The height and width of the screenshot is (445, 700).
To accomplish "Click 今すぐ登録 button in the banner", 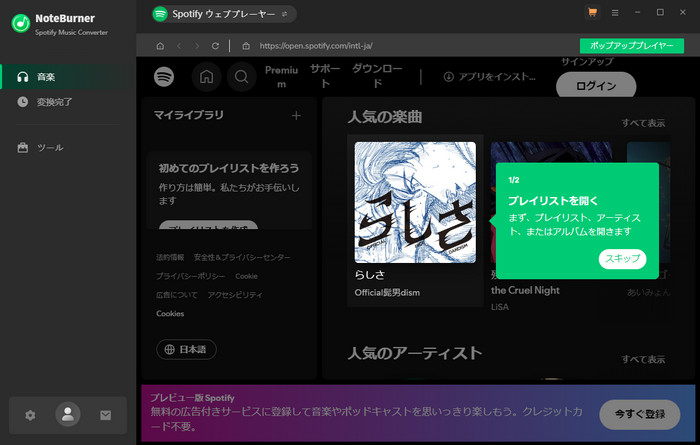I will (x=640, y=414).
